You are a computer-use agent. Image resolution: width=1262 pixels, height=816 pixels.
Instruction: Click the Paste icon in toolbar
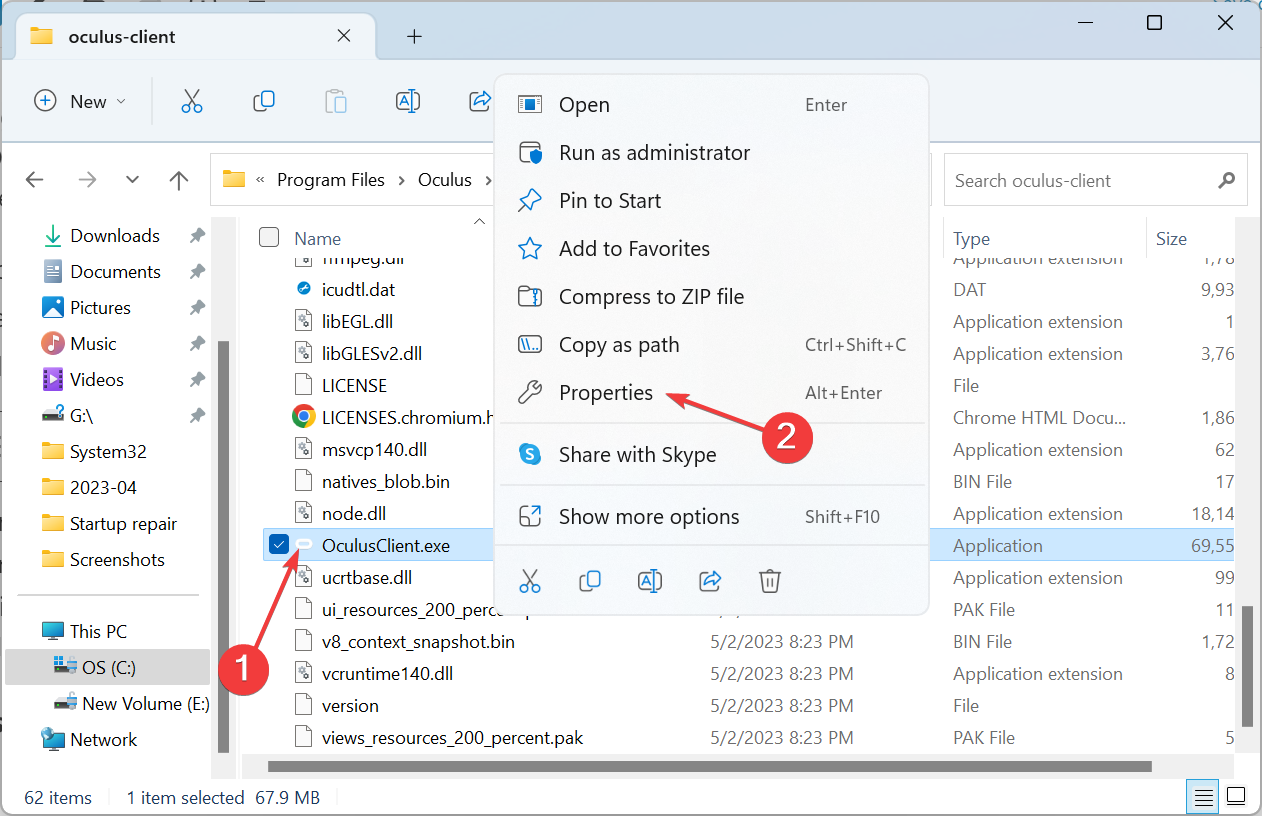pyautogui.click(x=336, y=101)
